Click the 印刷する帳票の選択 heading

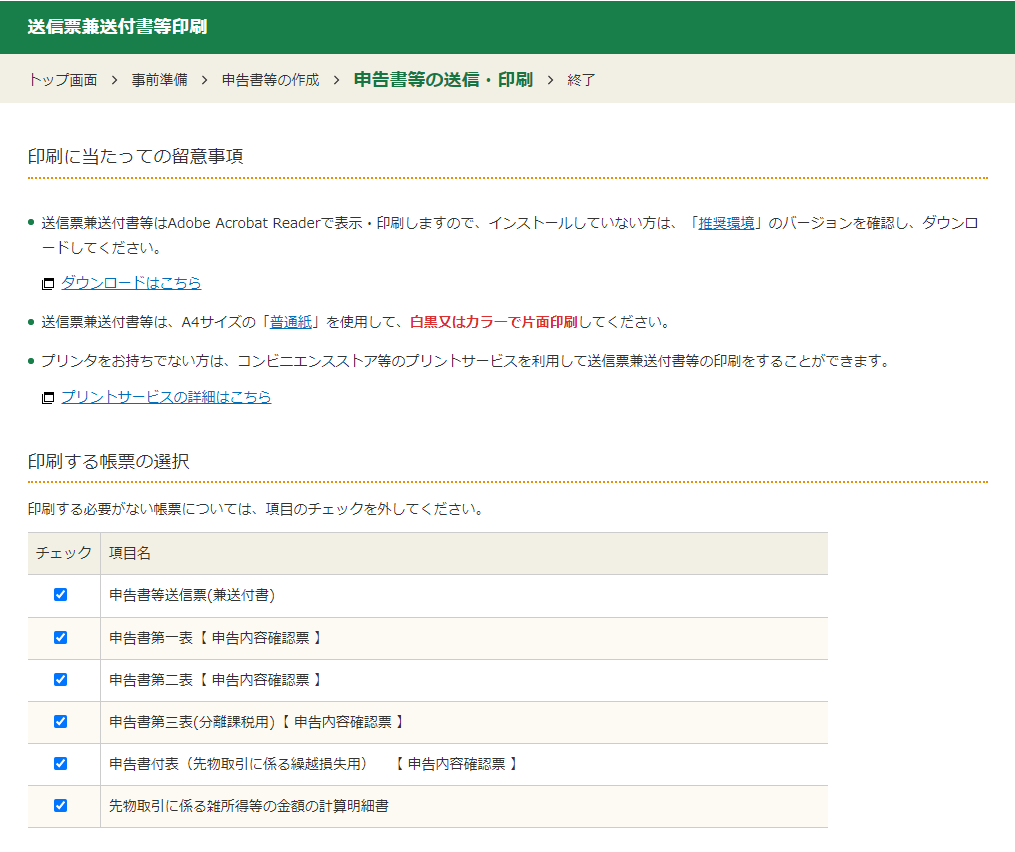click(x=108, y=462)
